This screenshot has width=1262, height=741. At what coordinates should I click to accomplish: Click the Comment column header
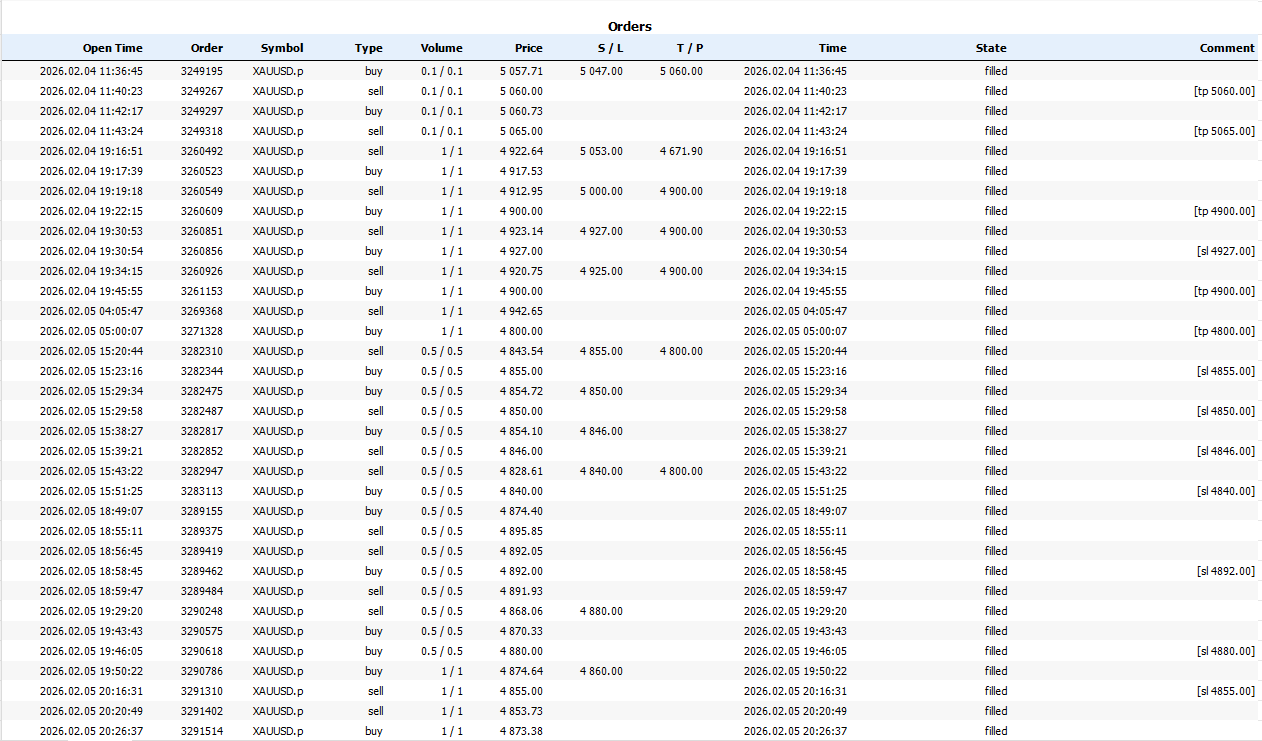coord(1226,48)
